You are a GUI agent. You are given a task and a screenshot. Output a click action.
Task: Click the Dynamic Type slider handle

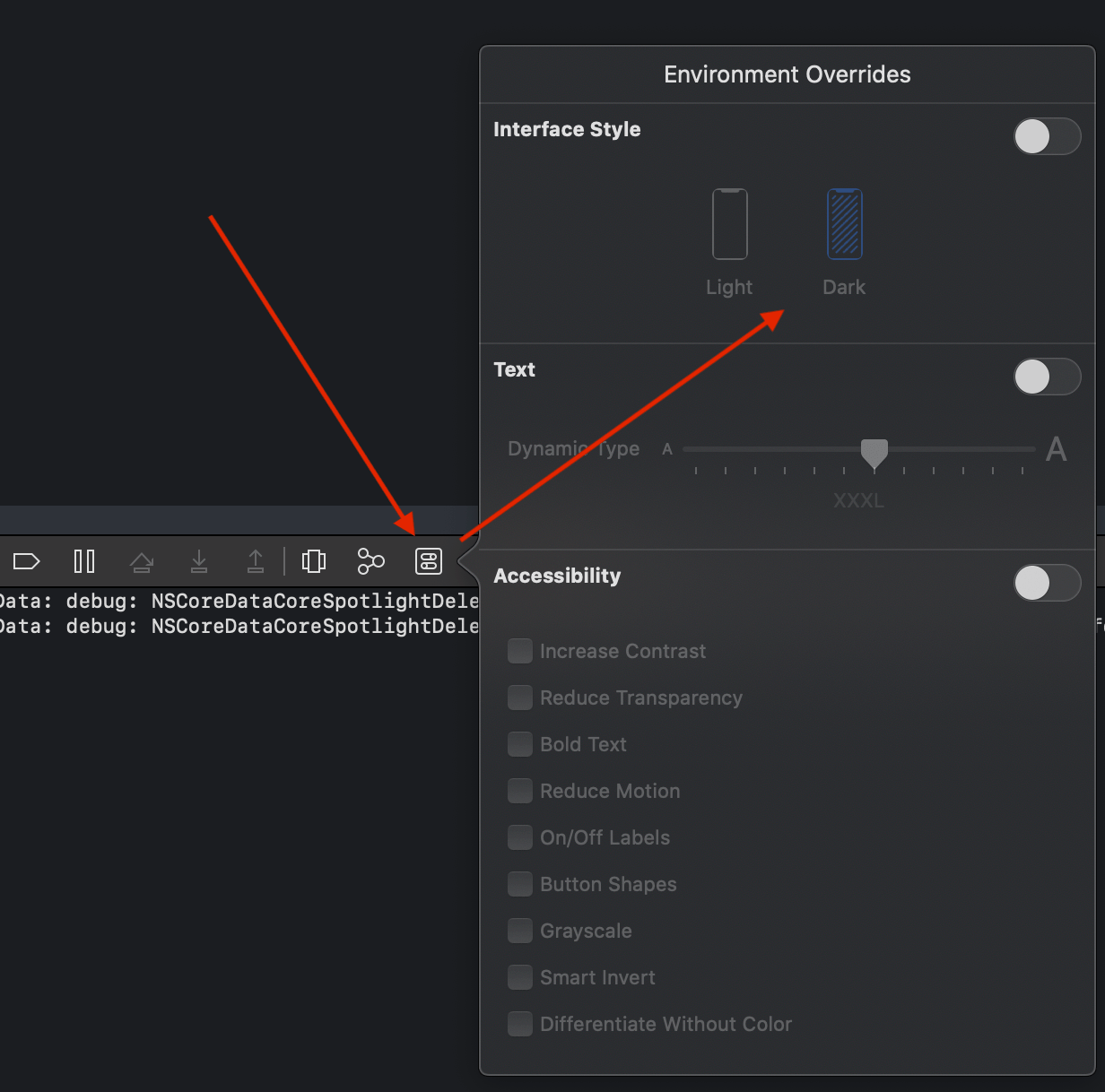pos(874,454)
